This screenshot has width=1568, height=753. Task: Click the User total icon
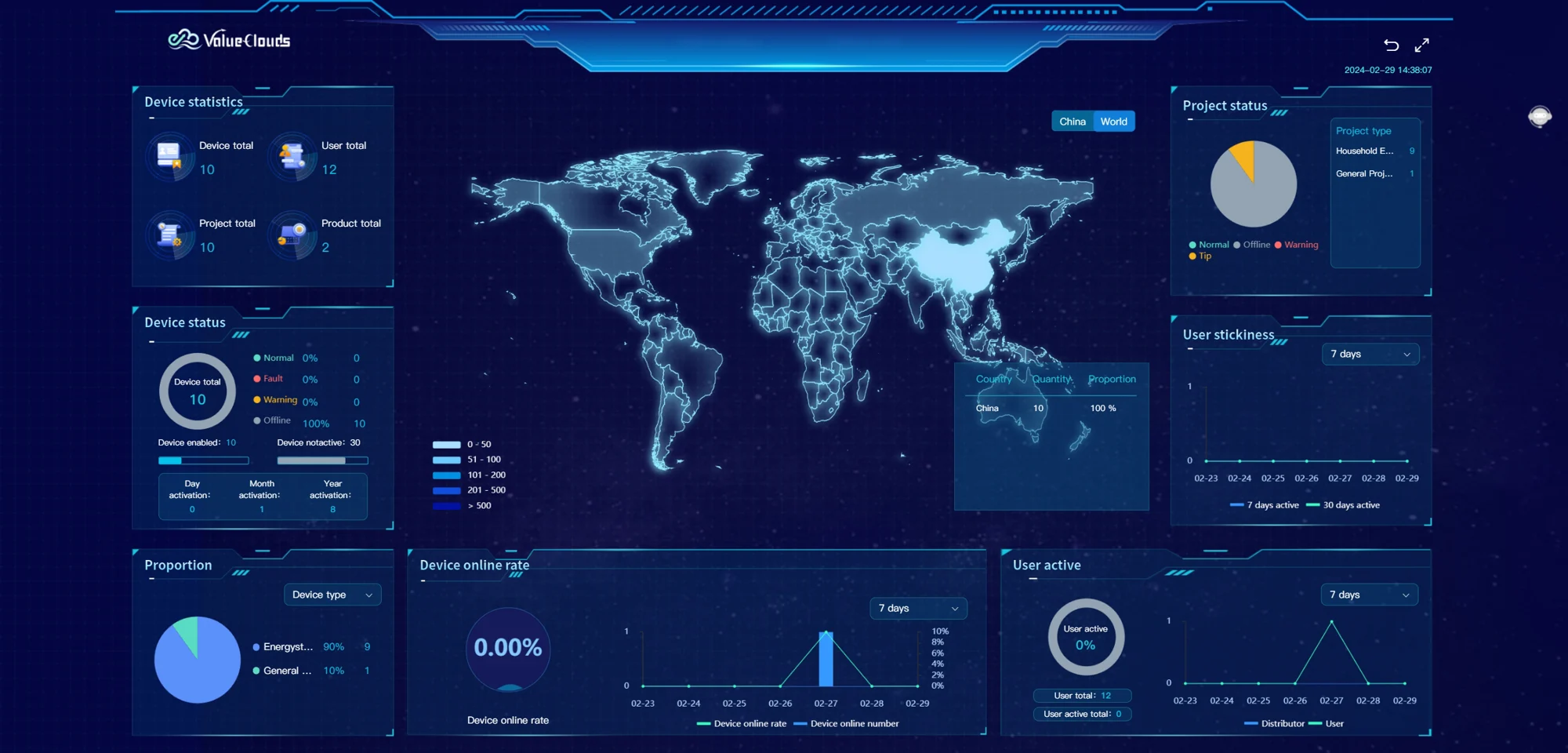click(292, 157)
